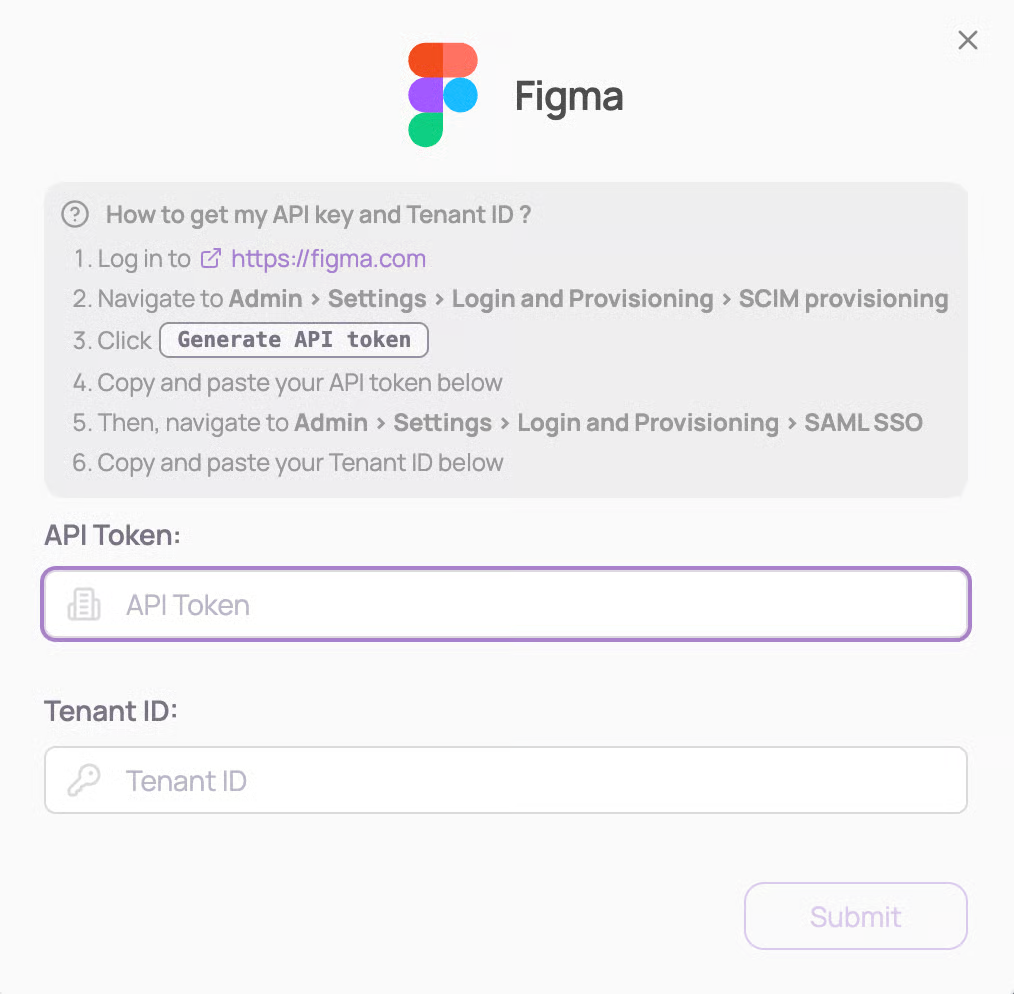Close the Figma setup dialog

(967, 40)
